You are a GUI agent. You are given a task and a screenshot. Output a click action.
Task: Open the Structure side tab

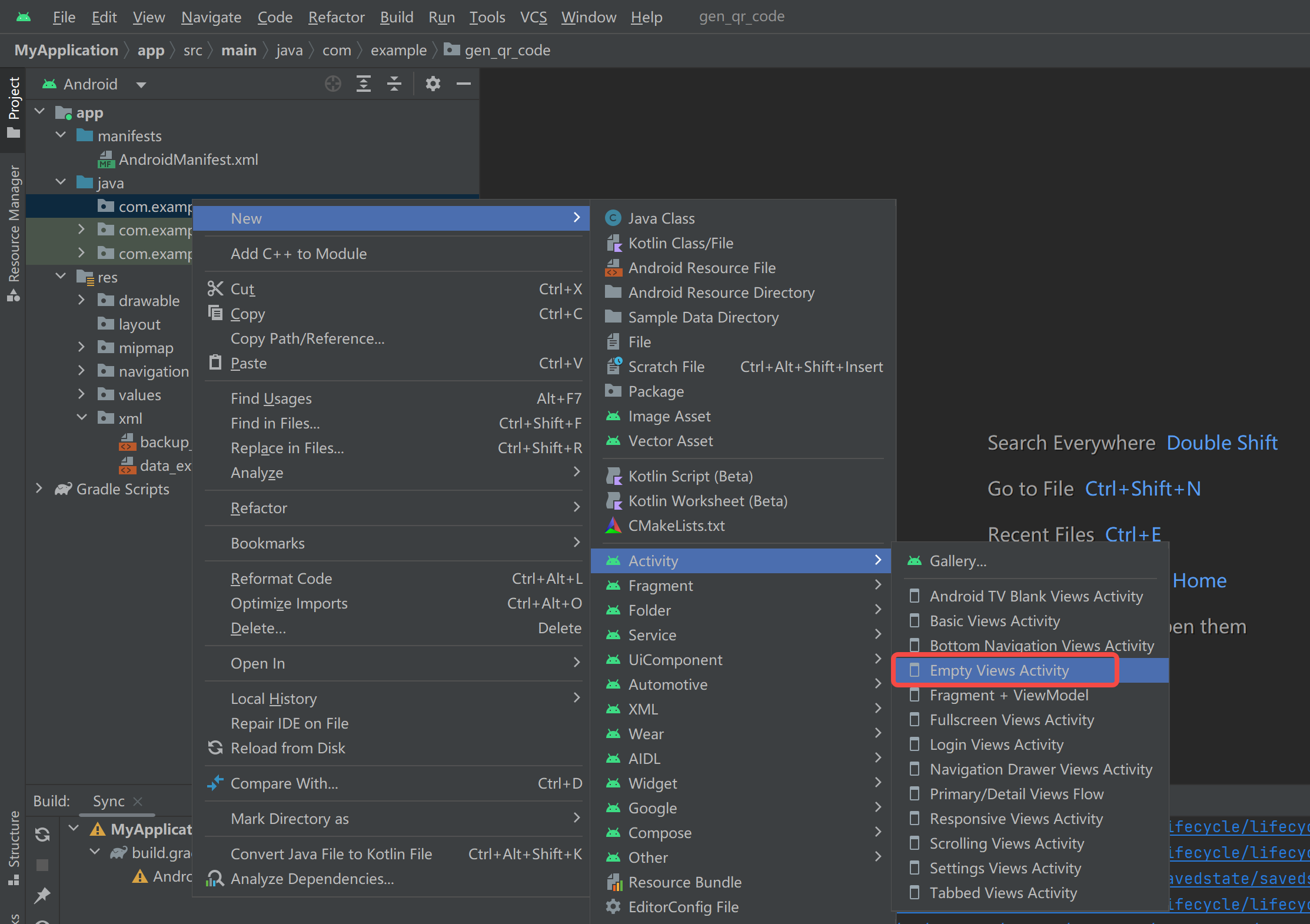[x=14, y=847]
